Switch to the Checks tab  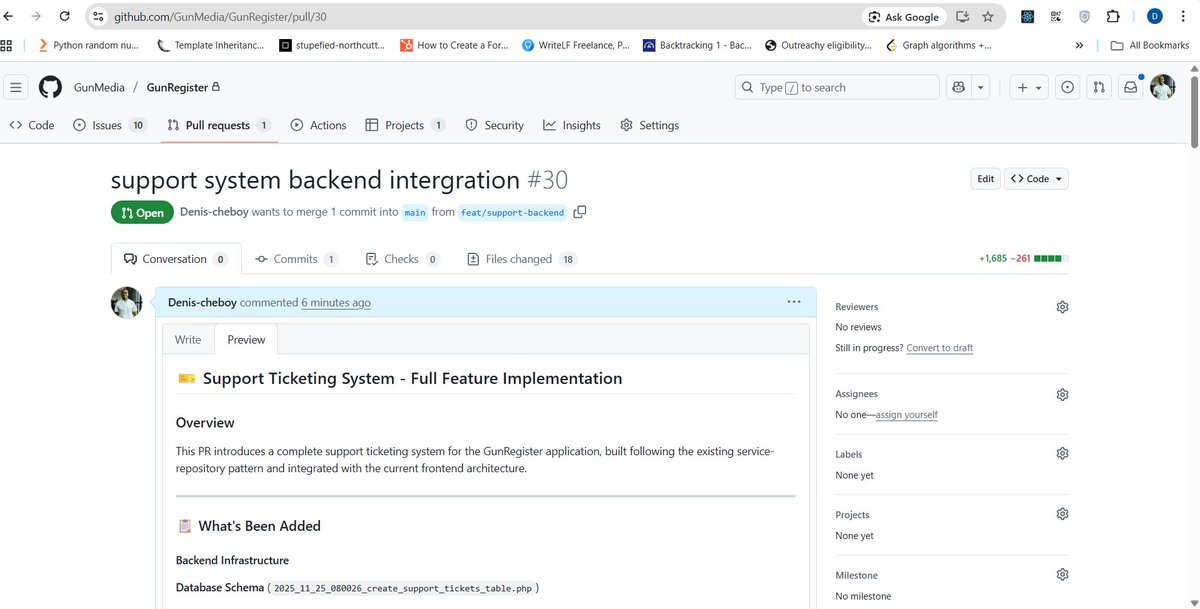[x=404, y=259]
